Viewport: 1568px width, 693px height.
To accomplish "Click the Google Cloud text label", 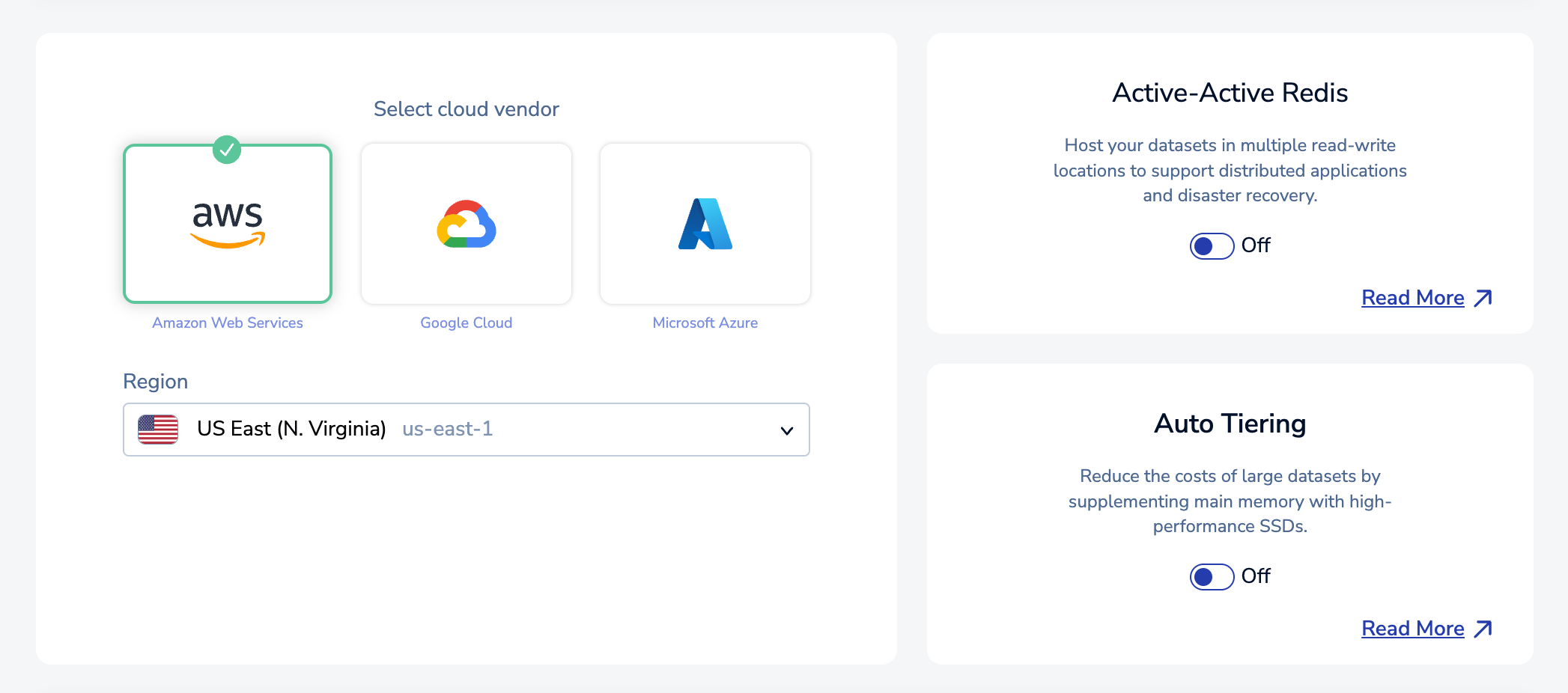I will click(x=466, y=323).
